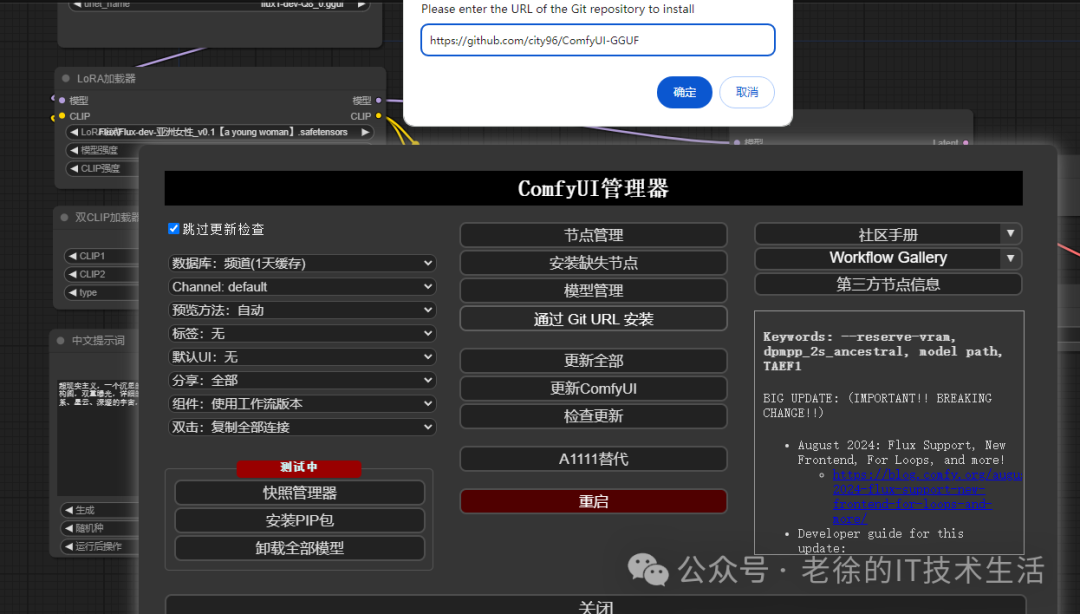Click the 中文提示词 node collapse dot

coord(61,340)
